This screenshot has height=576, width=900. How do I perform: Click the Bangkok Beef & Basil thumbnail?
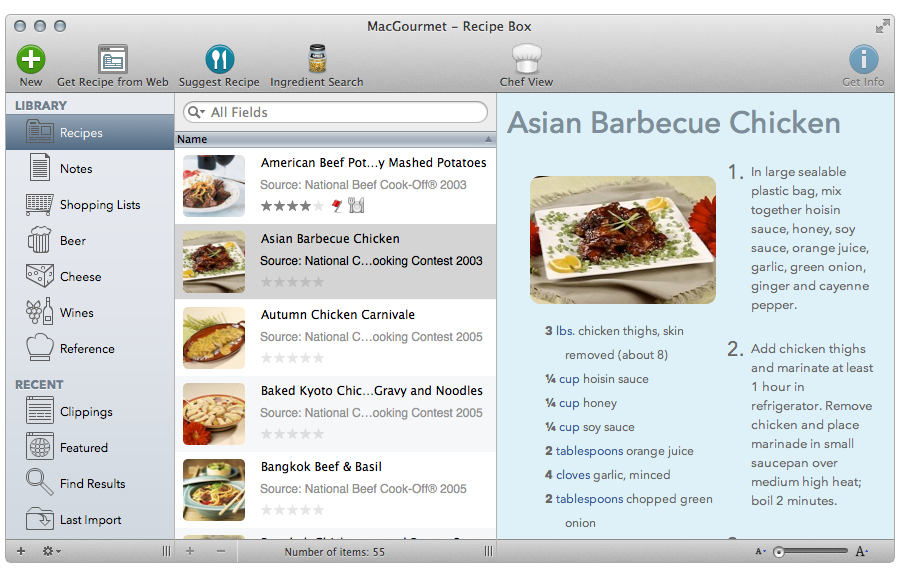pos(214,490)
